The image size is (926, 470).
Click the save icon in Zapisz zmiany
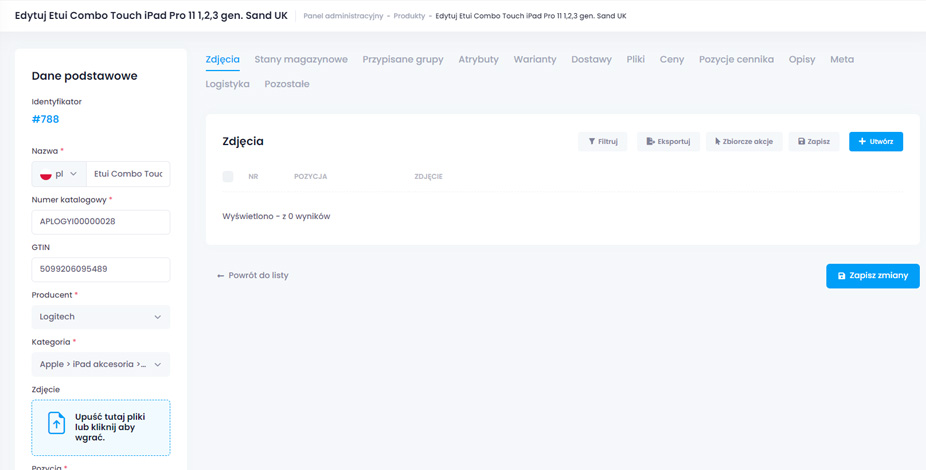point(842,276)
